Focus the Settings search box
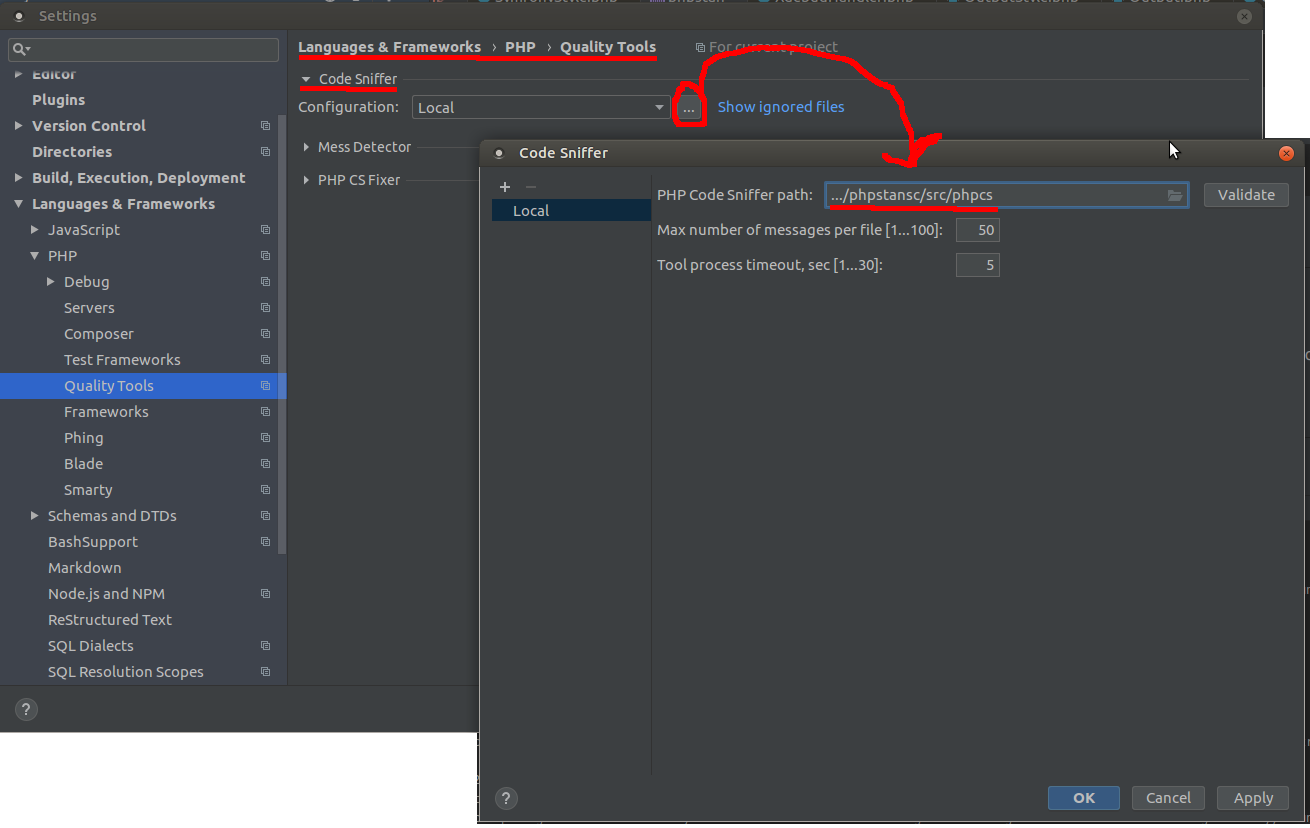 click(x=143, y=49)
